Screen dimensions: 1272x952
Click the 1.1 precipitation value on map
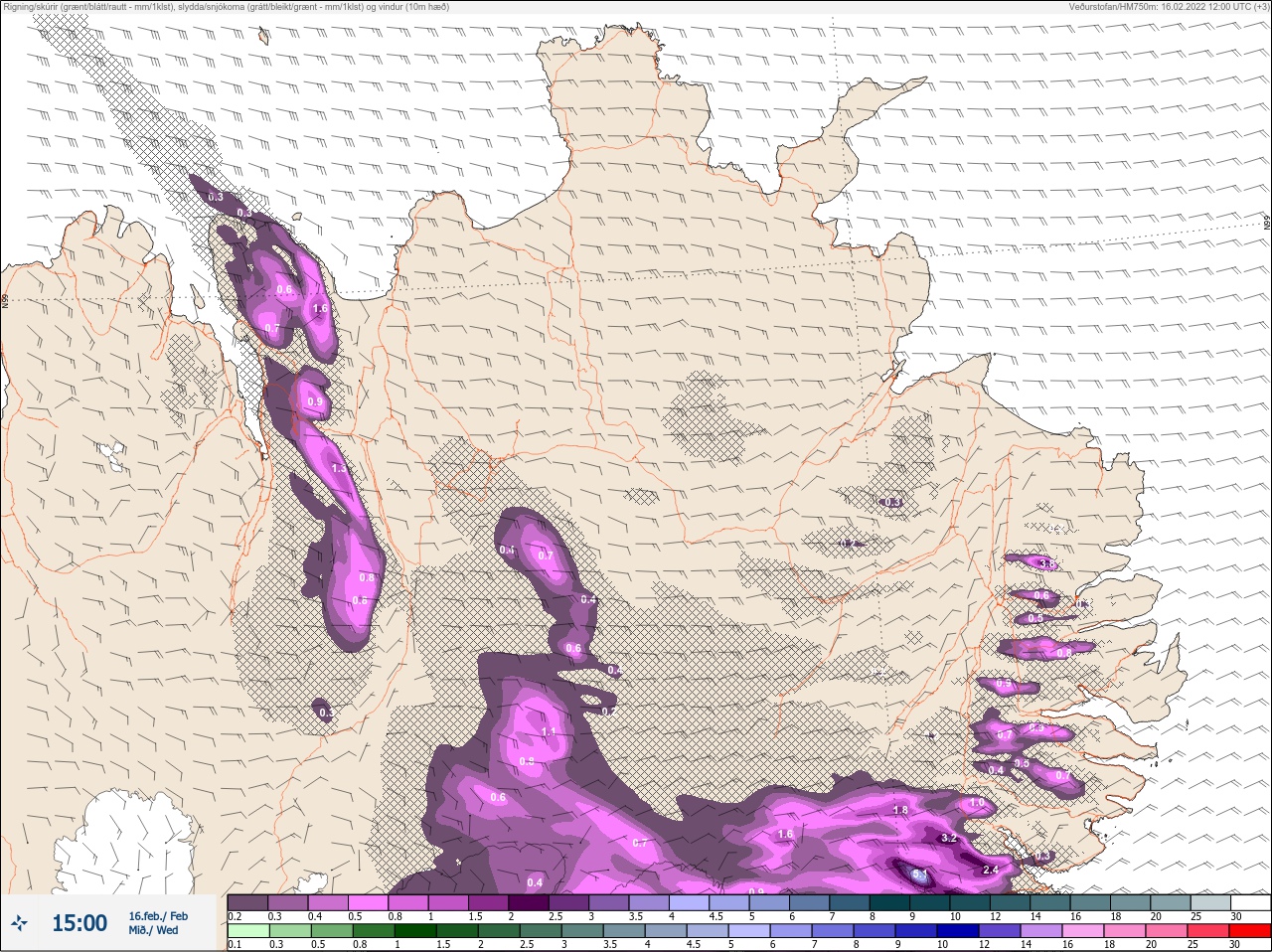pos(548,731)
